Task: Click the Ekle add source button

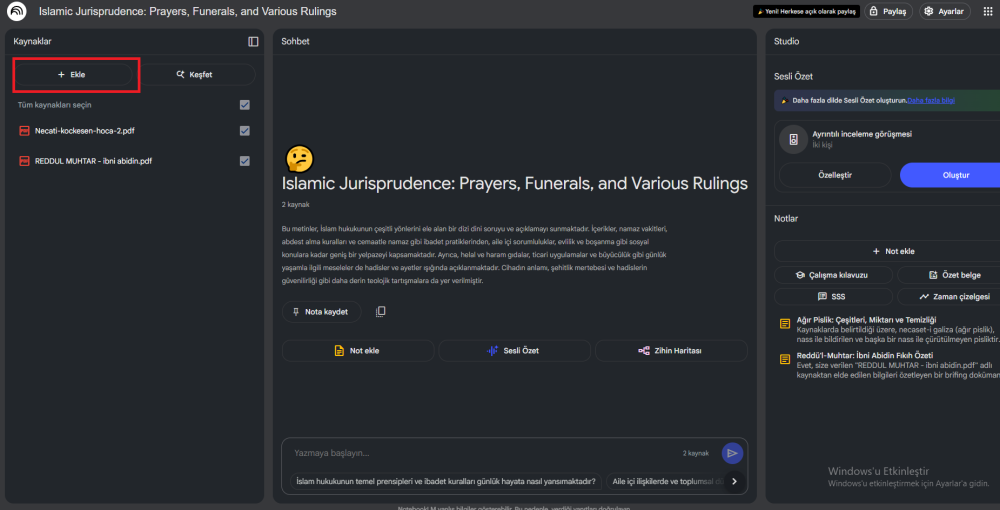Action: [72, 75]
